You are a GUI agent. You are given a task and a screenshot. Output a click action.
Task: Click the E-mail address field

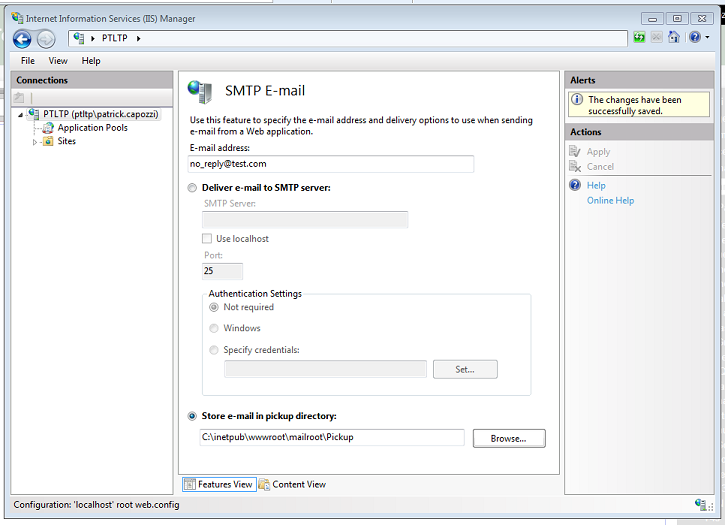[331, 164]
